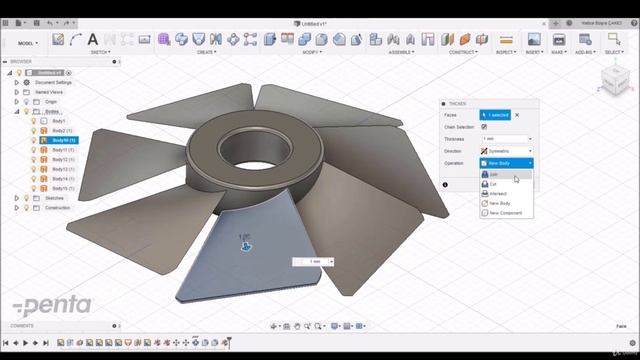Open the Direction Symmetric dropdown
This screenshot has width=640, height=360.
pos(507,151)
